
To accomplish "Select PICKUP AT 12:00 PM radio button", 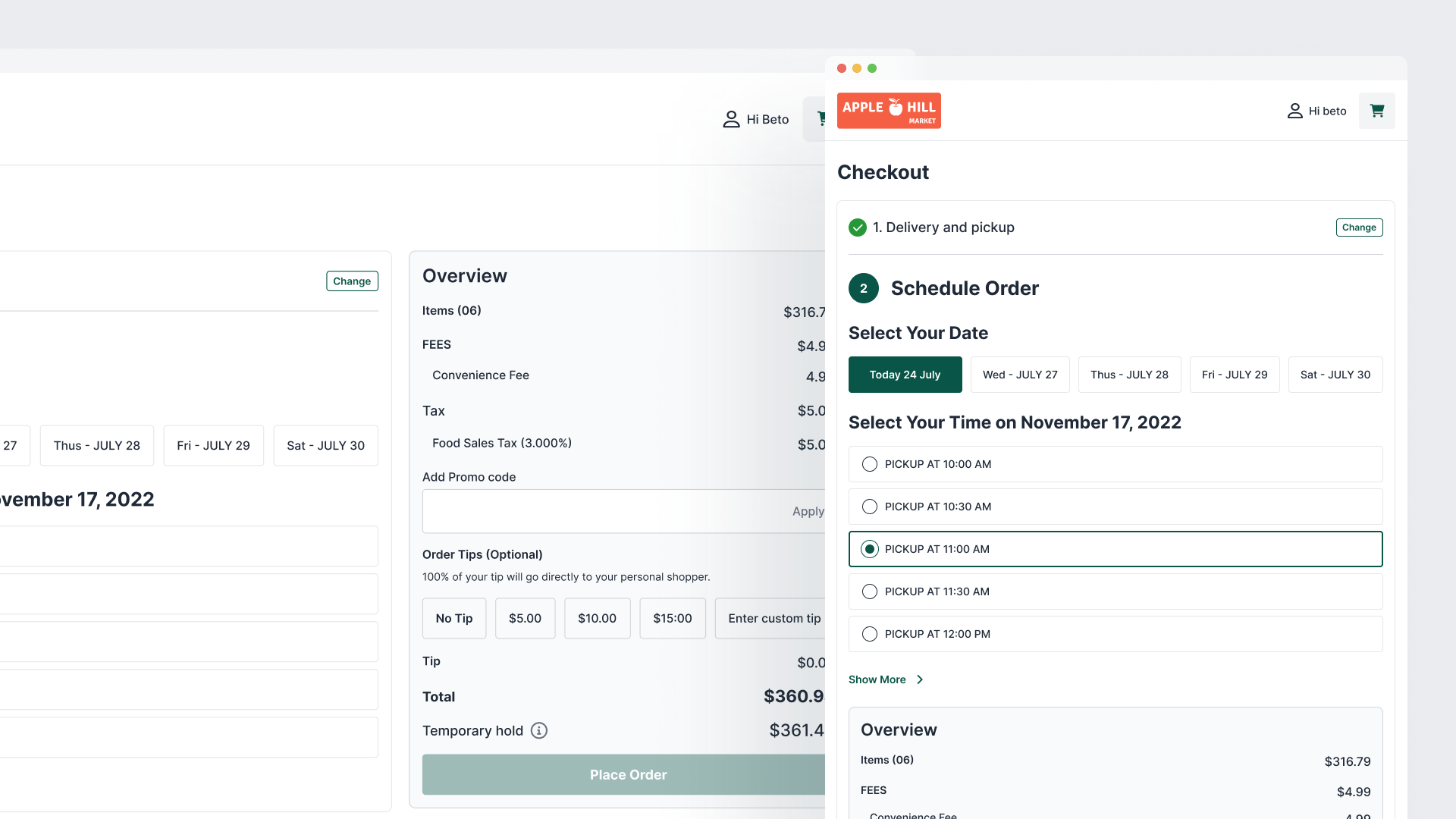I will pos(870,634).
